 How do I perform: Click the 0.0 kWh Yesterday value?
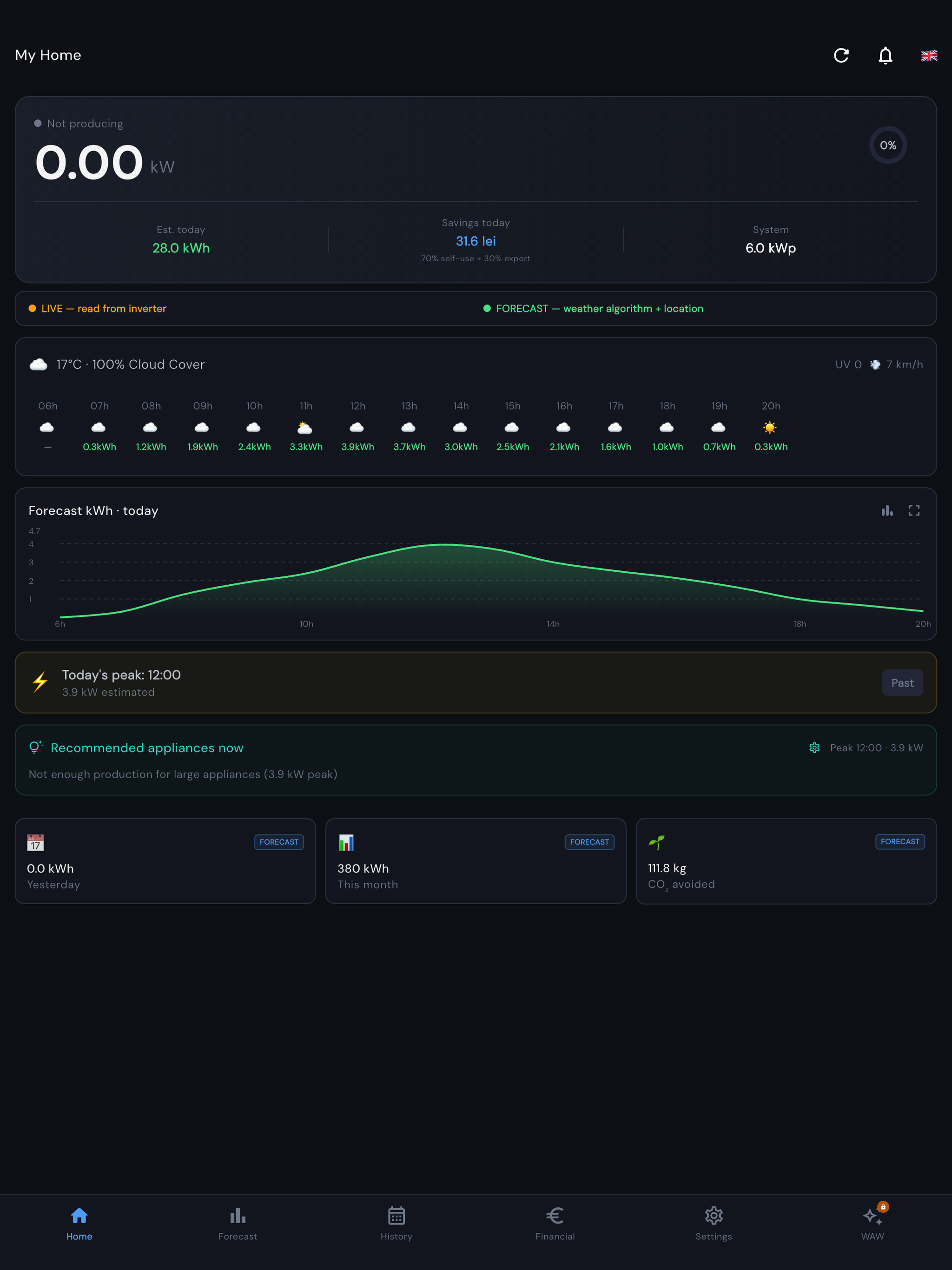(51, 868)
